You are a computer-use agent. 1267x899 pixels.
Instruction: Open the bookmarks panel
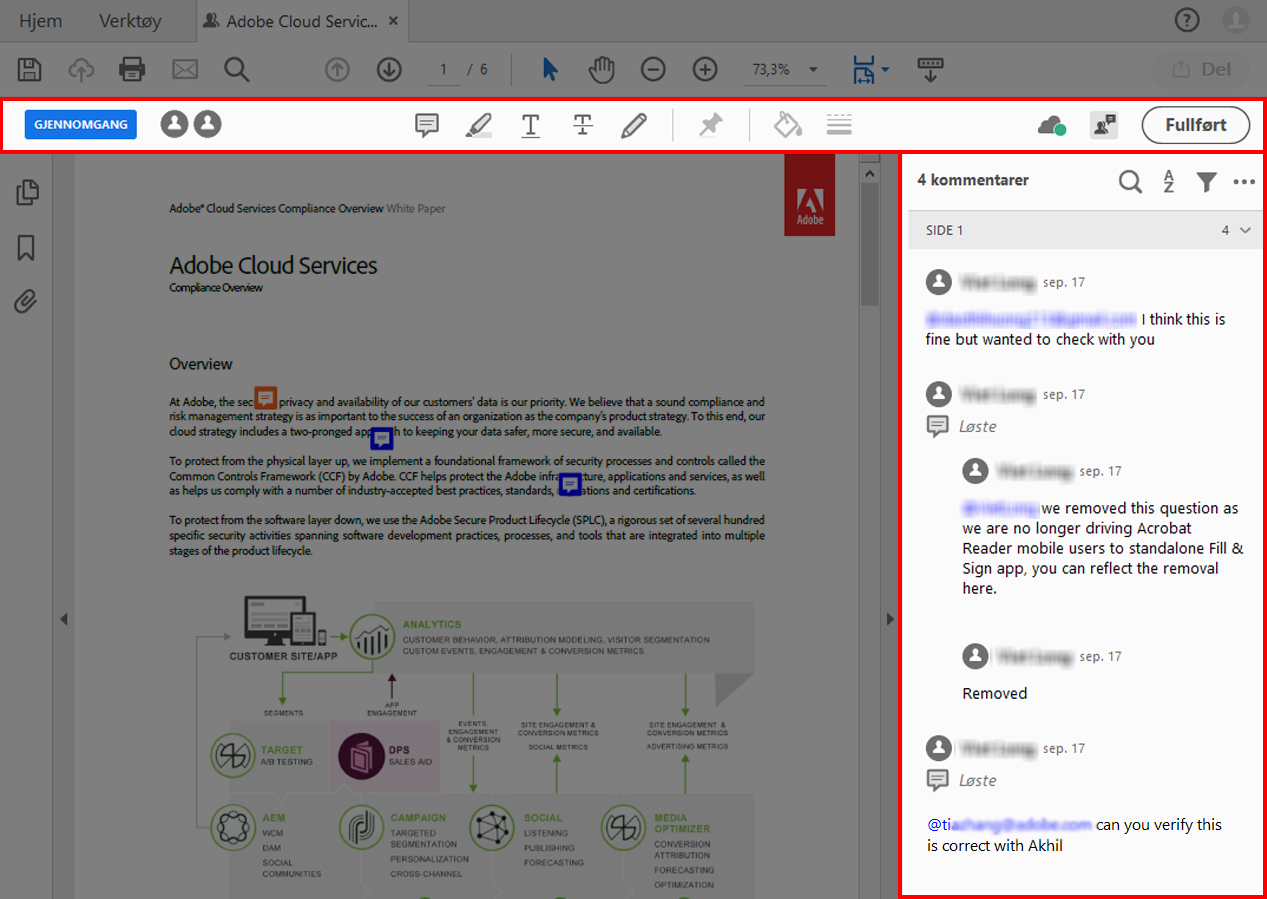click(x=27, y=247)
